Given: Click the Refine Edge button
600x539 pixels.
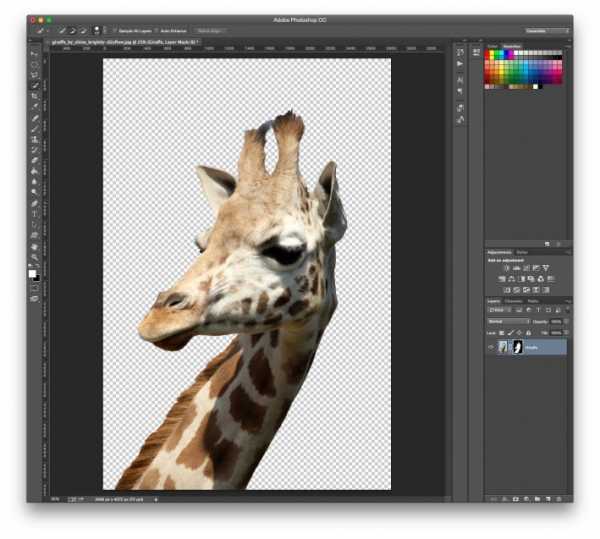Looking at the screenshot, I should pyautogui.click(x=210, y=31).
